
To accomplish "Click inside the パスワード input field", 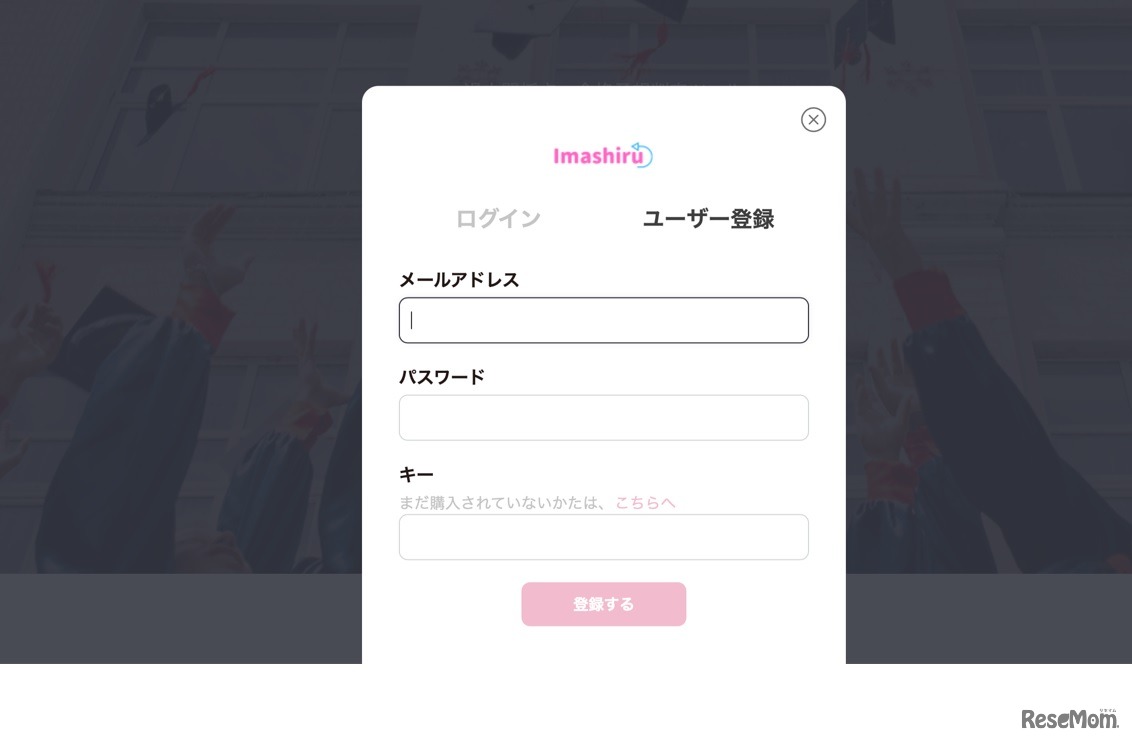I will coord(604,417).
